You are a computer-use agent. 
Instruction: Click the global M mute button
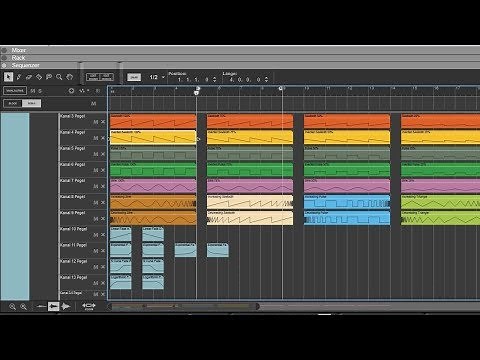33,91
